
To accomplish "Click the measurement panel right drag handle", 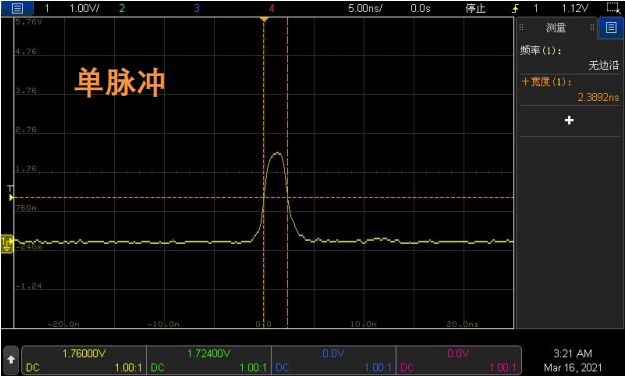I will coord(592,28).
